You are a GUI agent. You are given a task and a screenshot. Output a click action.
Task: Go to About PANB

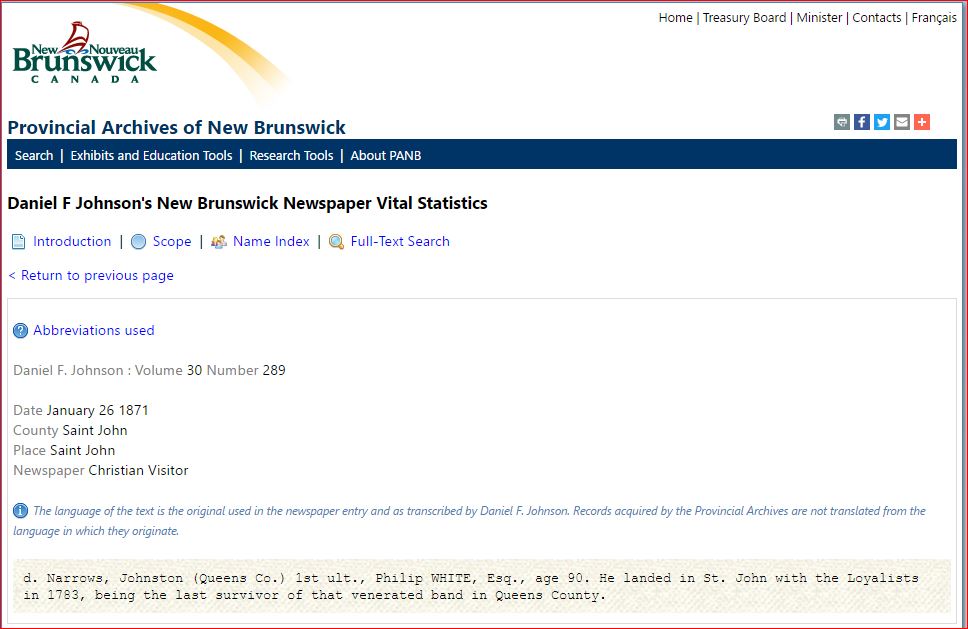pos(386,155)
